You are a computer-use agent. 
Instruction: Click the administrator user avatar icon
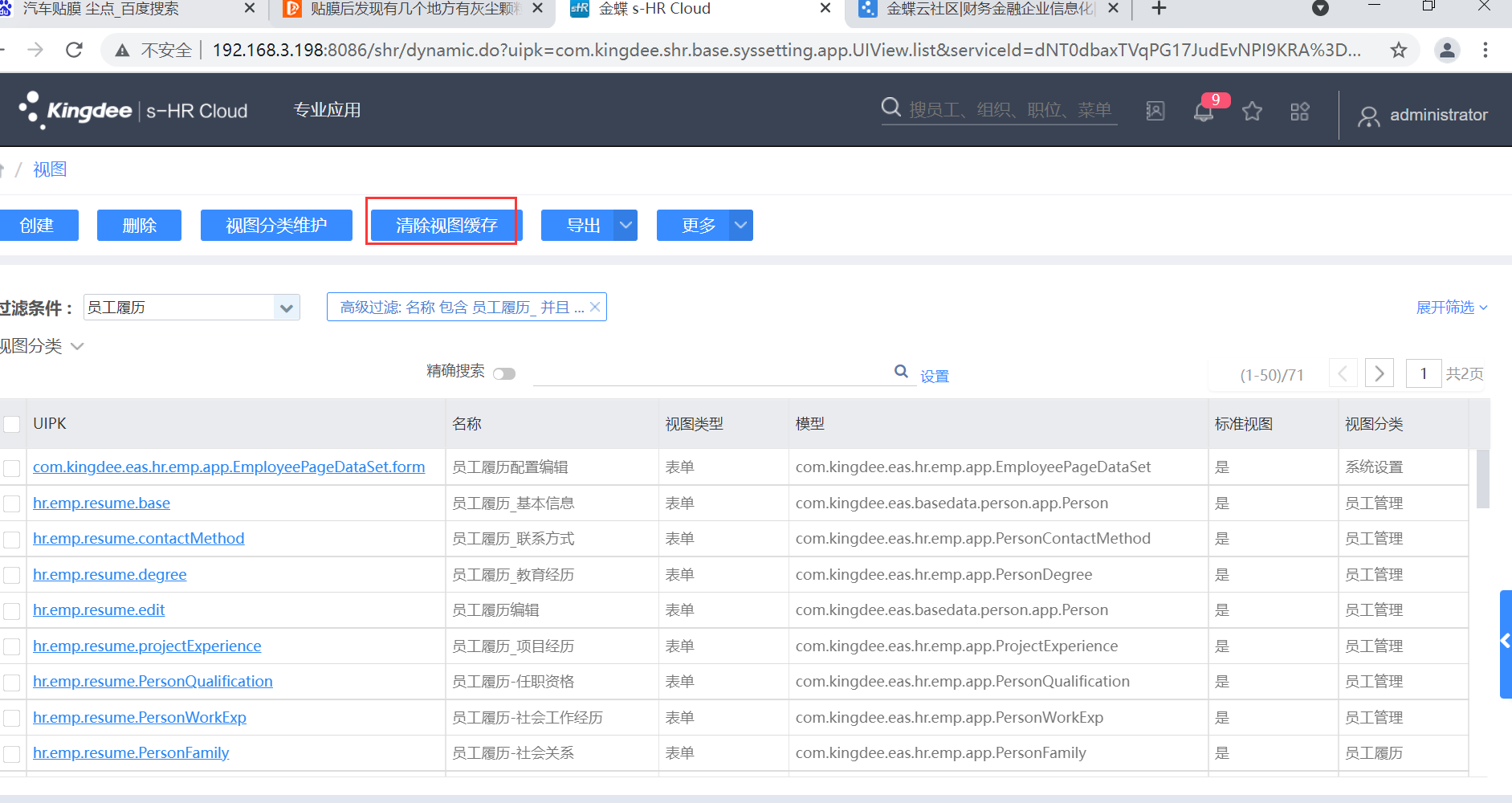(1368, 116)
